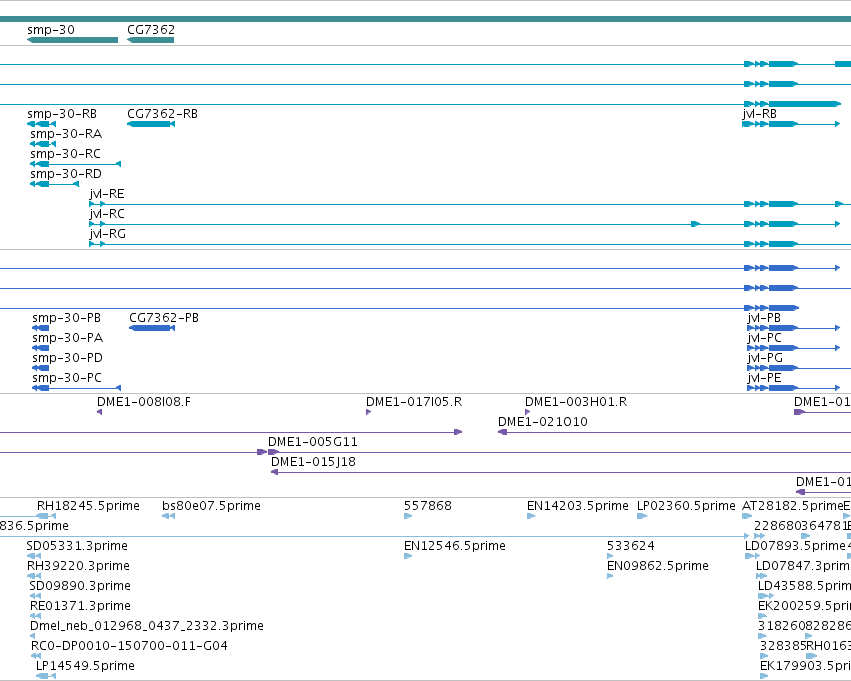Click the jvl-RE transcript label
Screen dimensions: 851x681
[107, 194]
